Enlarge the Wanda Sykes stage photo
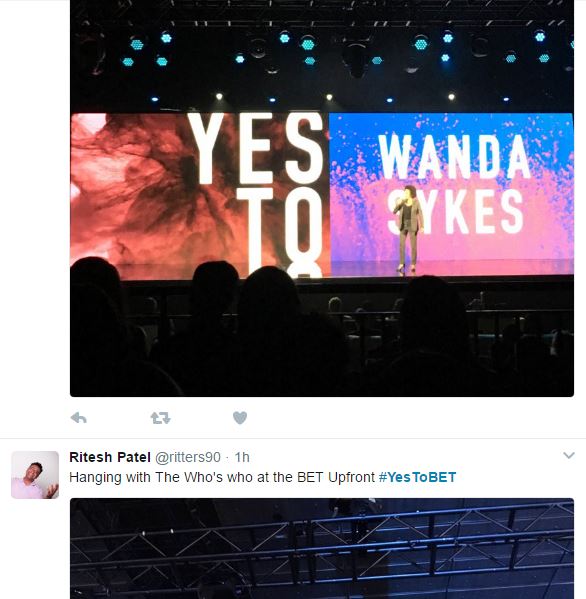 [322, 198]
